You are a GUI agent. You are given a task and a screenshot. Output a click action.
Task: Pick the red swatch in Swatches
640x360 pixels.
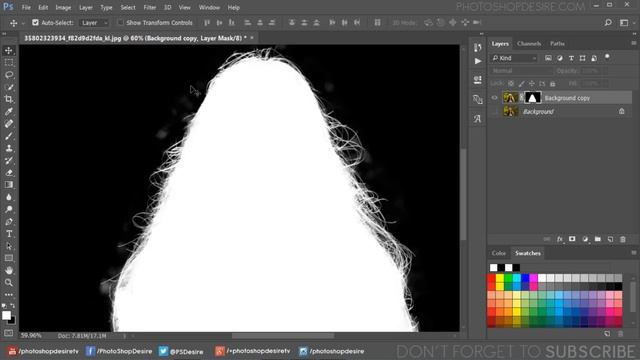pos(491,278)
